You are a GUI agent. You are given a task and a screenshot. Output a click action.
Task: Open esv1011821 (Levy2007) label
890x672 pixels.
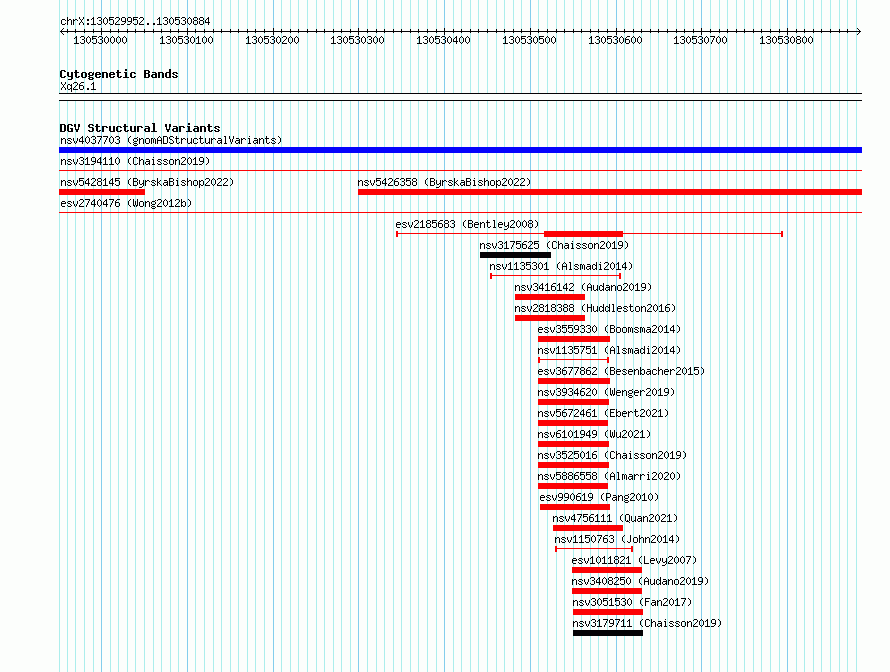(x=634, y=560)
